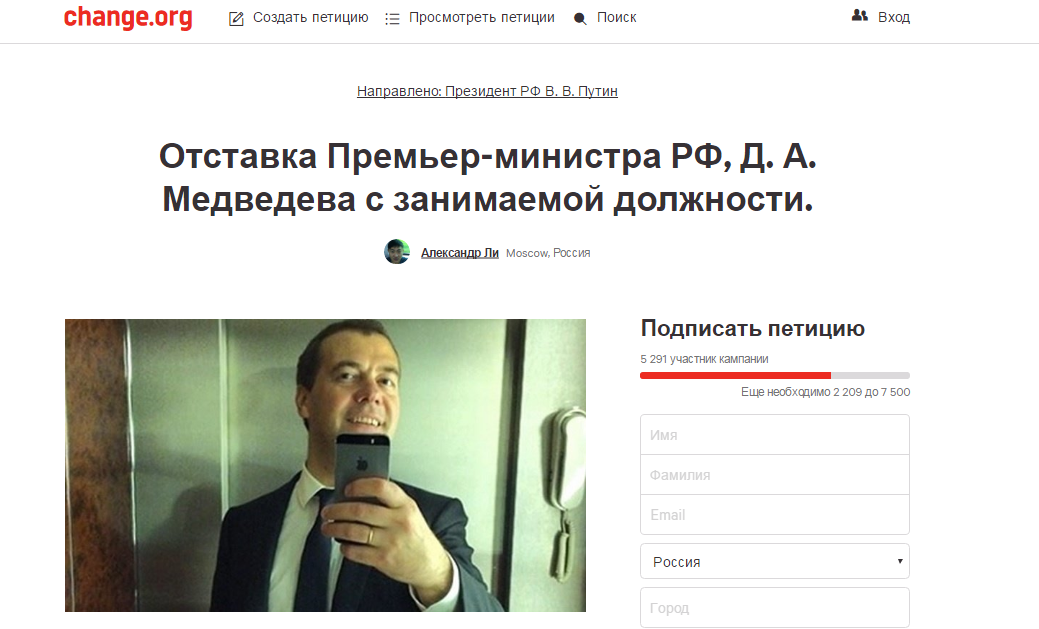Click the people icon next to Вход
The image size is (1039, 629).
coord(859,15)
